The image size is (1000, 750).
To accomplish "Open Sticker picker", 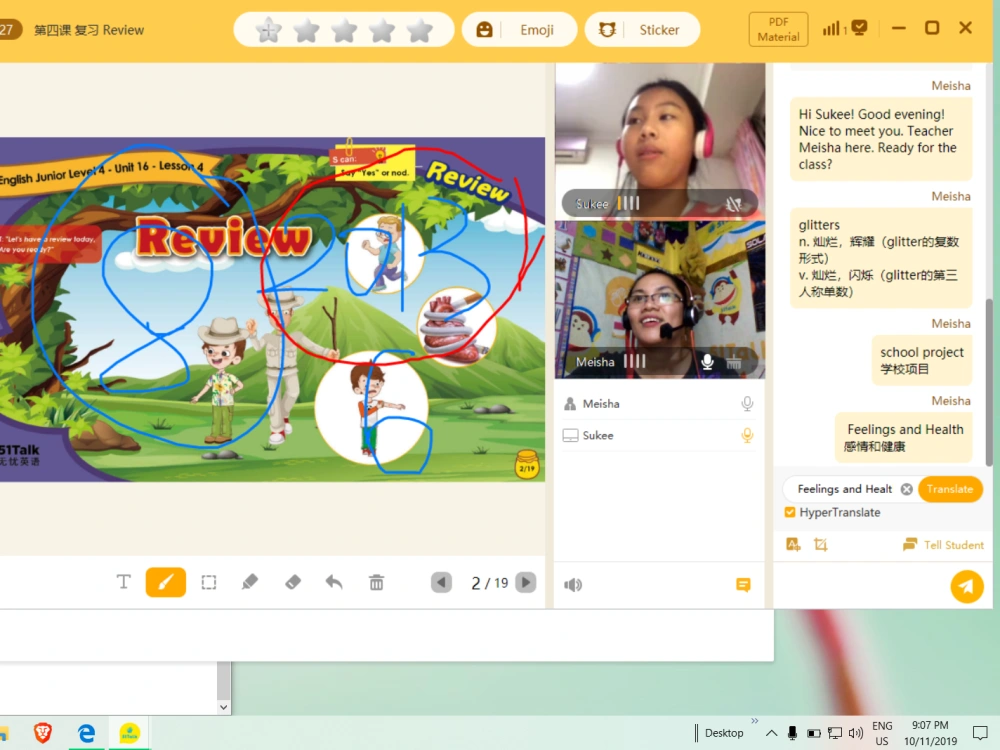I will 642,29.
